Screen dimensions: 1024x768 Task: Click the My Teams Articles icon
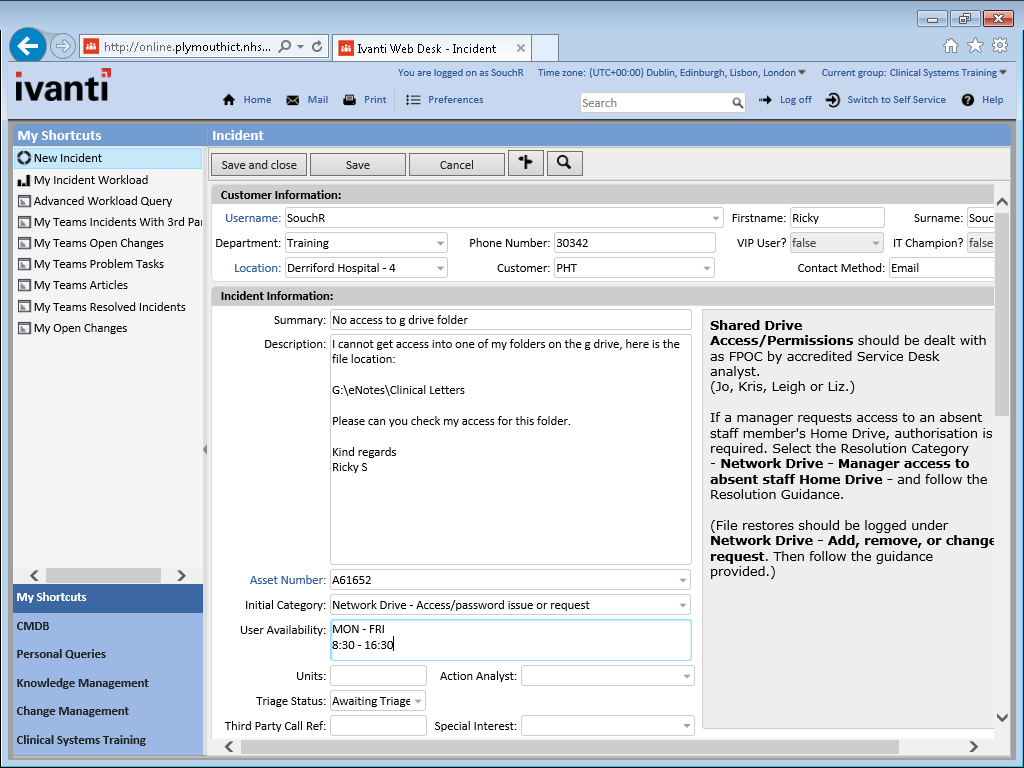point(24,285)
